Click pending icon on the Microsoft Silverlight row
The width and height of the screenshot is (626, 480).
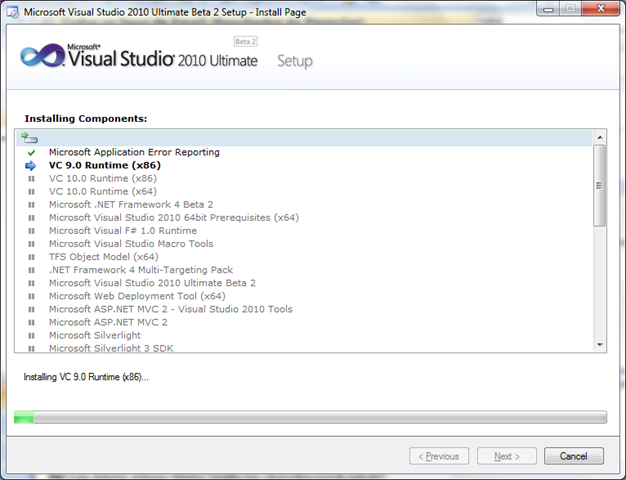point(32,335)
